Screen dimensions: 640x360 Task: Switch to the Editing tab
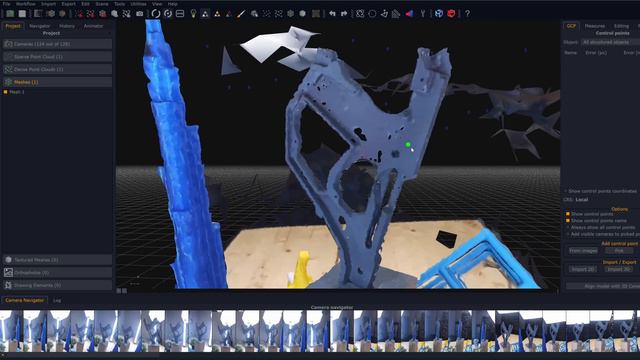[621, 26]
